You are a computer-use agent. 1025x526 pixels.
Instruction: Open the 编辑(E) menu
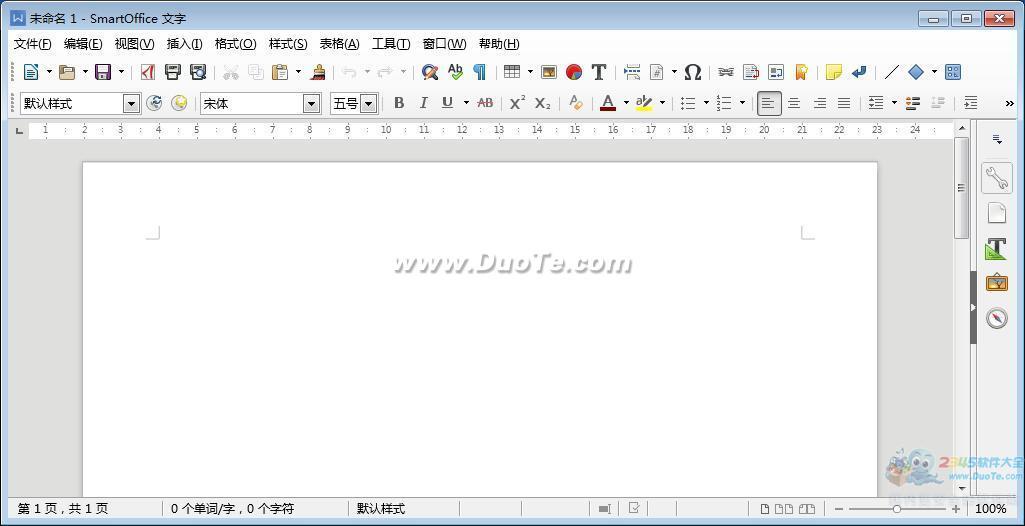(x=83, y=44)
